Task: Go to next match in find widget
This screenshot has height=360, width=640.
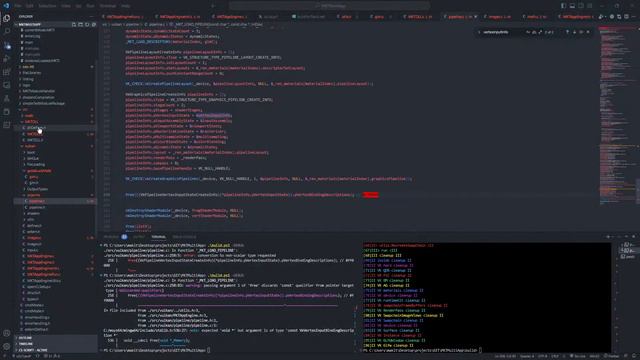Action: [574, 32]
